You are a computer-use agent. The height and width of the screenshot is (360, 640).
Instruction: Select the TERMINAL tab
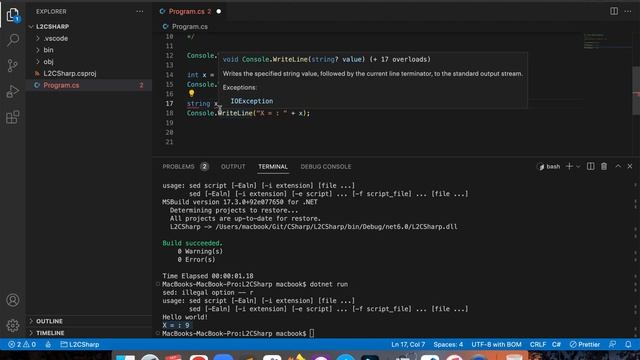(273, 167)
